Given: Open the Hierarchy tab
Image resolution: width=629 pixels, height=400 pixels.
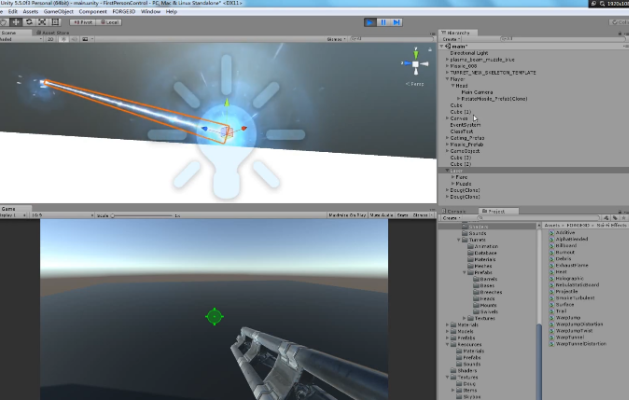Looking at the screenshot, I should (x=458, y=33).
